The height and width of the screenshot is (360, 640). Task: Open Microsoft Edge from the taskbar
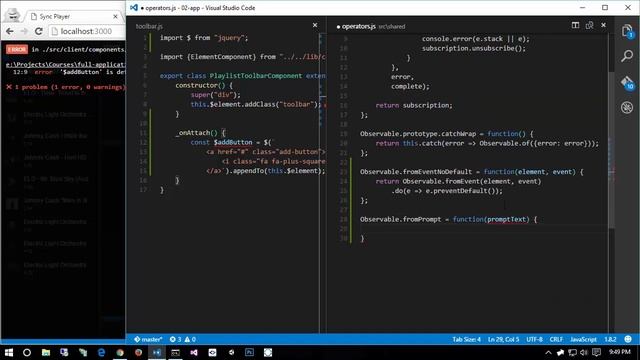click(x=101, y=352)
